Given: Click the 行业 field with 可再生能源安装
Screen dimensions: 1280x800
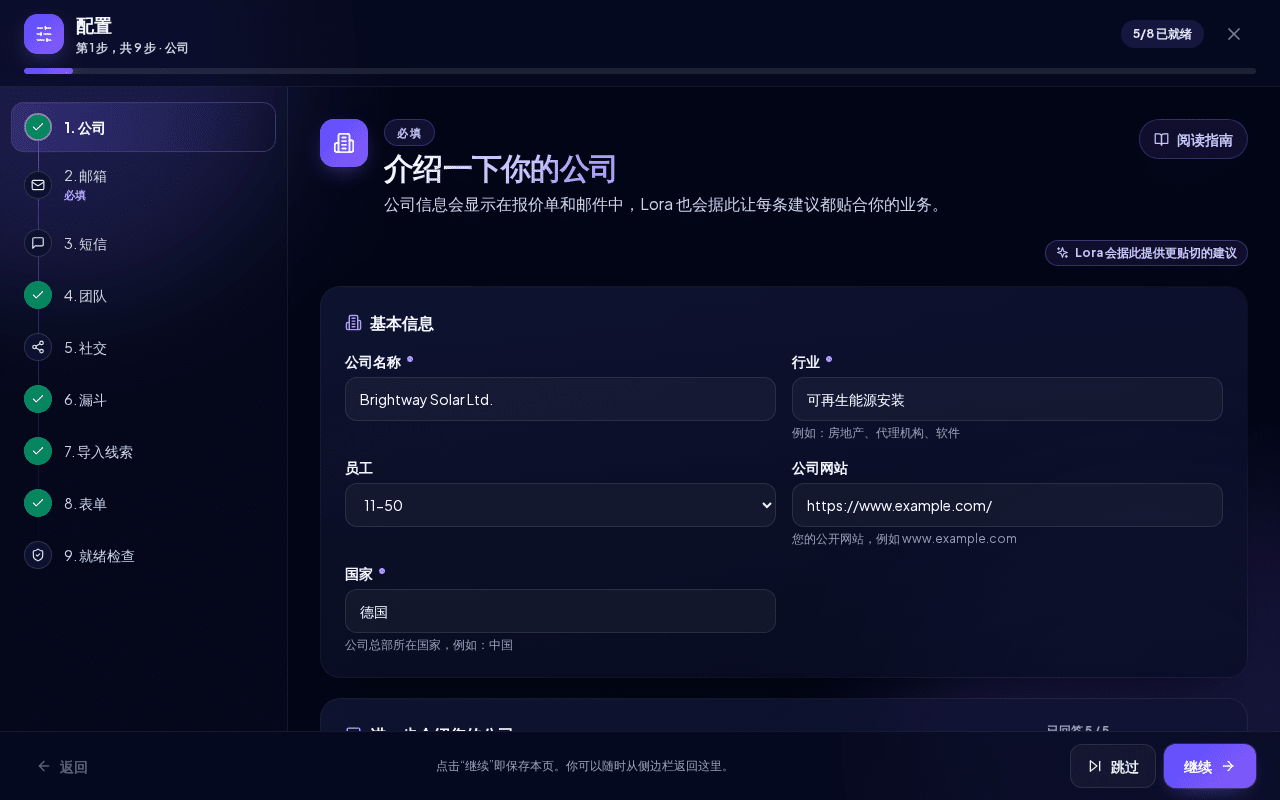Looking at the screenshot, I should click(x=1007, y=399).
